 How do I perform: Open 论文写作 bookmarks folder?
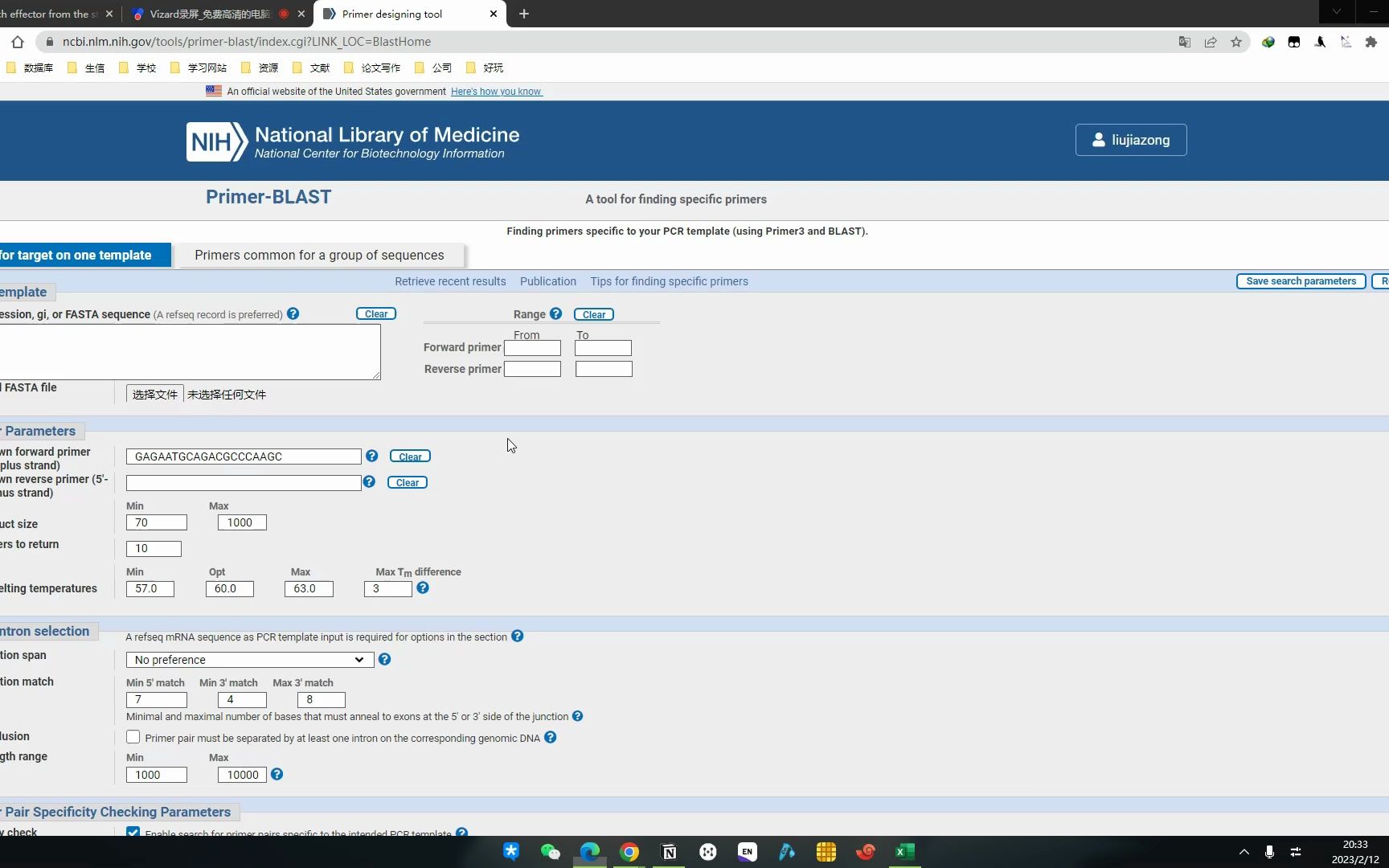point(372,68)
